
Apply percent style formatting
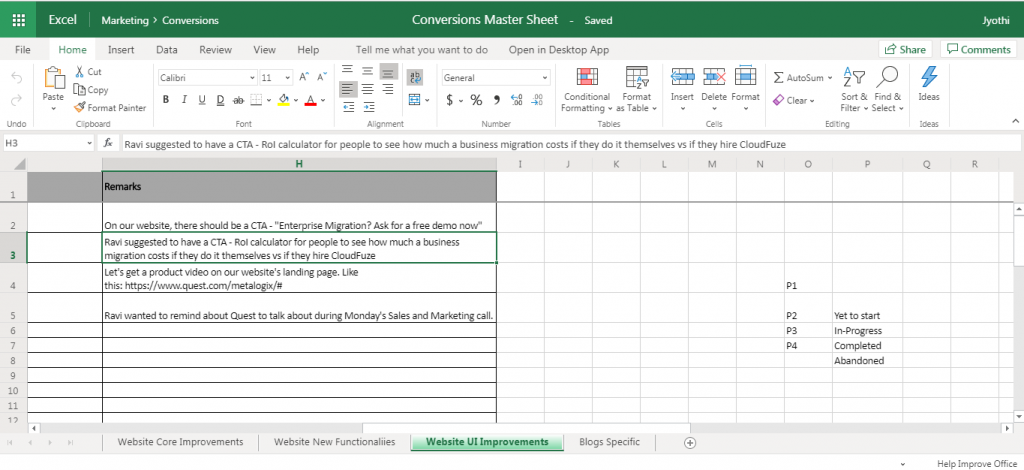(x=476, y=100)
